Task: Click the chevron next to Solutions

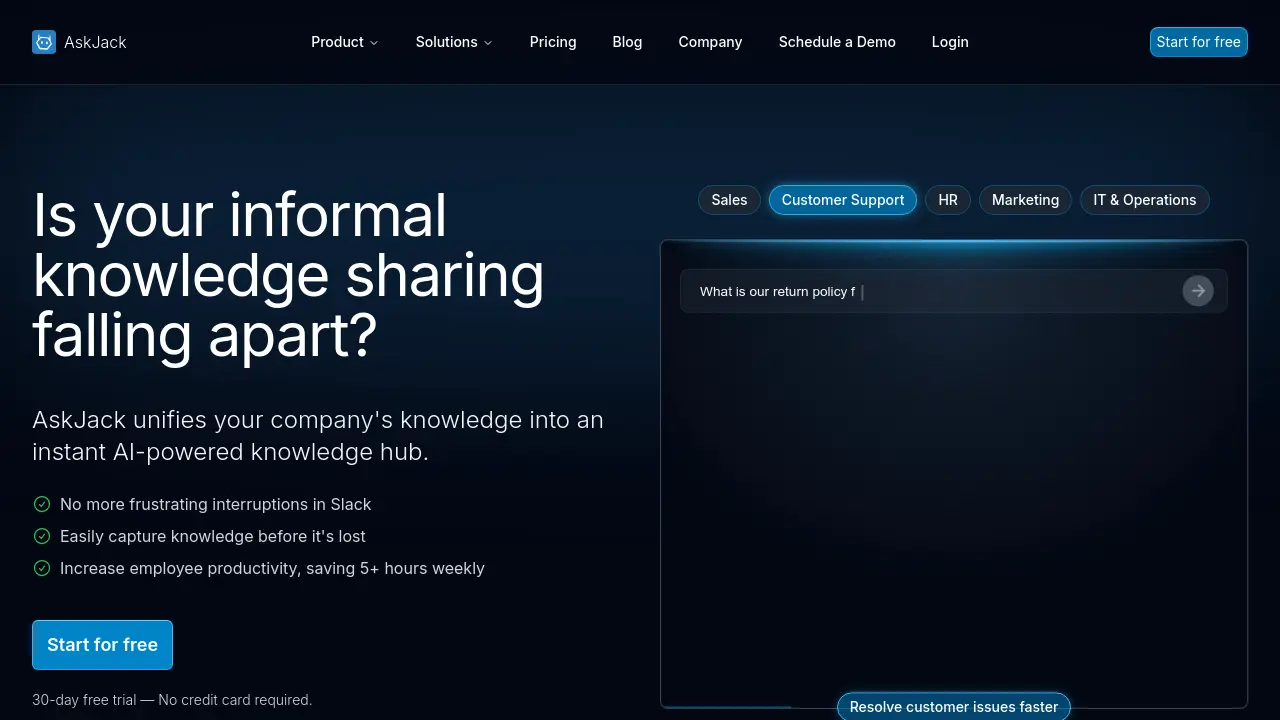Action: coord(487,43)
